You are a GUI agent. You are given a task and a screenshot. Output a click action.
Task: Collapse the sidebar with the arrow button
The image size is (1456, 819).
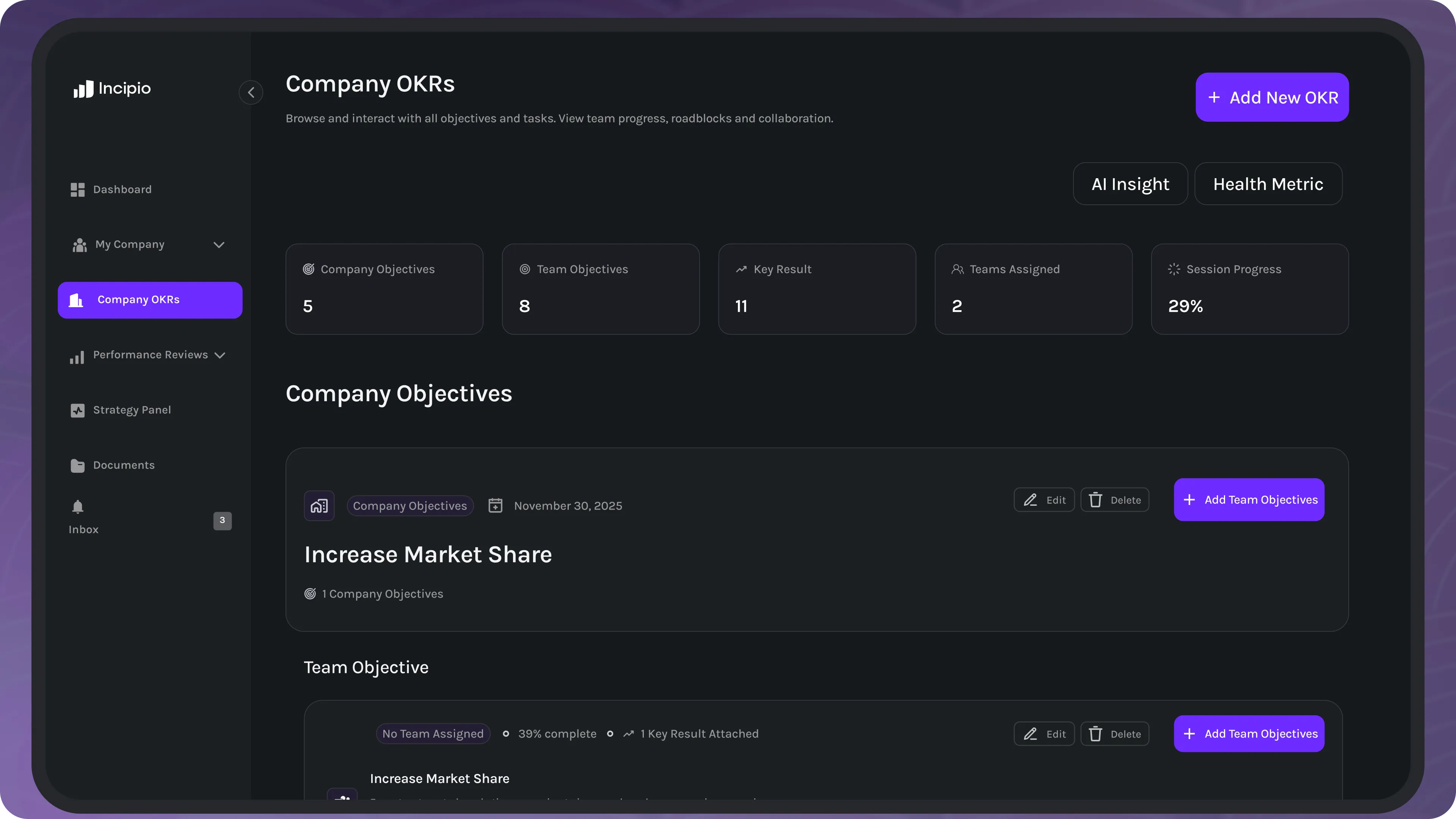251,92
